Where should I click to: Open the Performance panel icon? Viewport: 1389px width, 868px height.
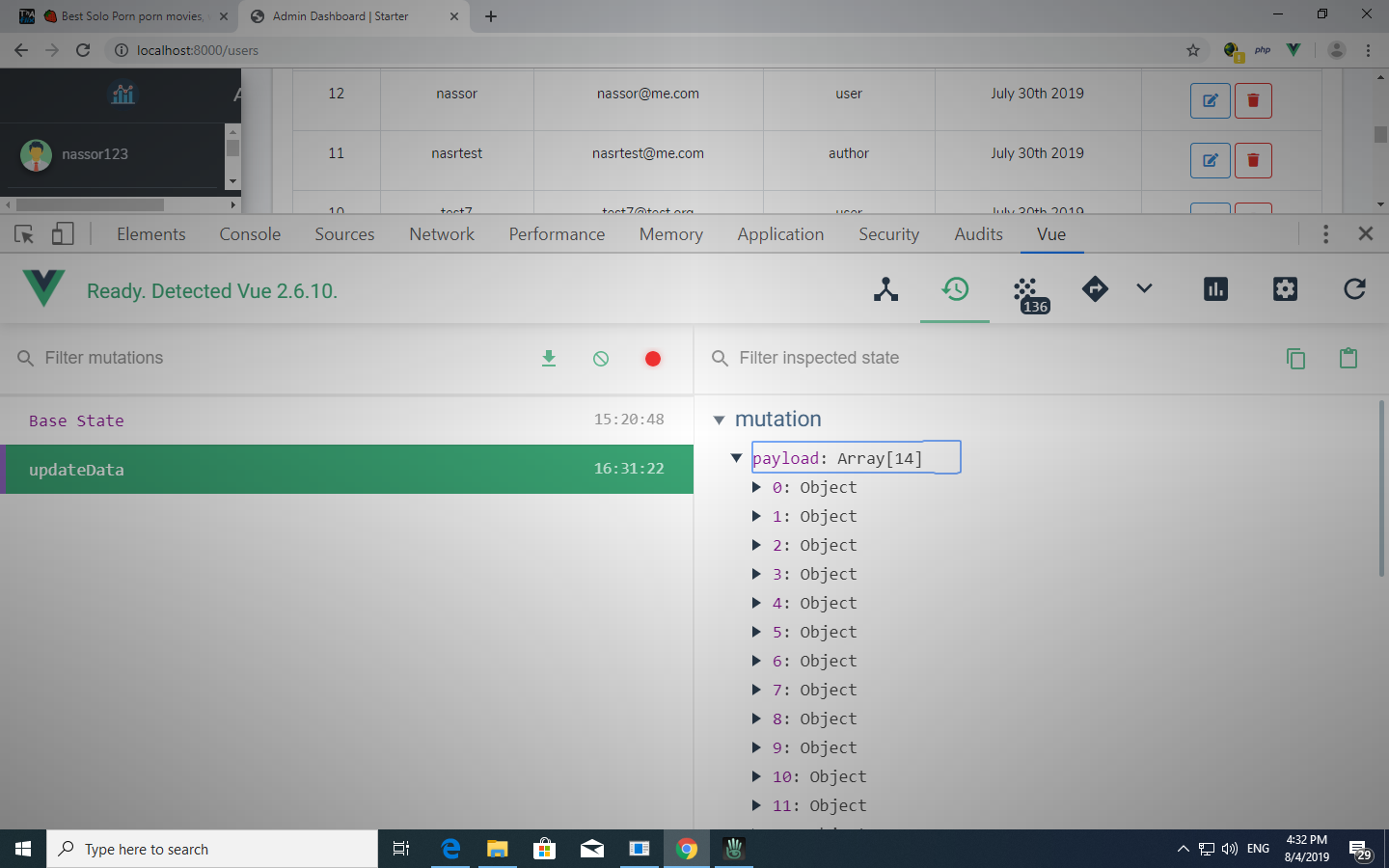[1214, 289]
